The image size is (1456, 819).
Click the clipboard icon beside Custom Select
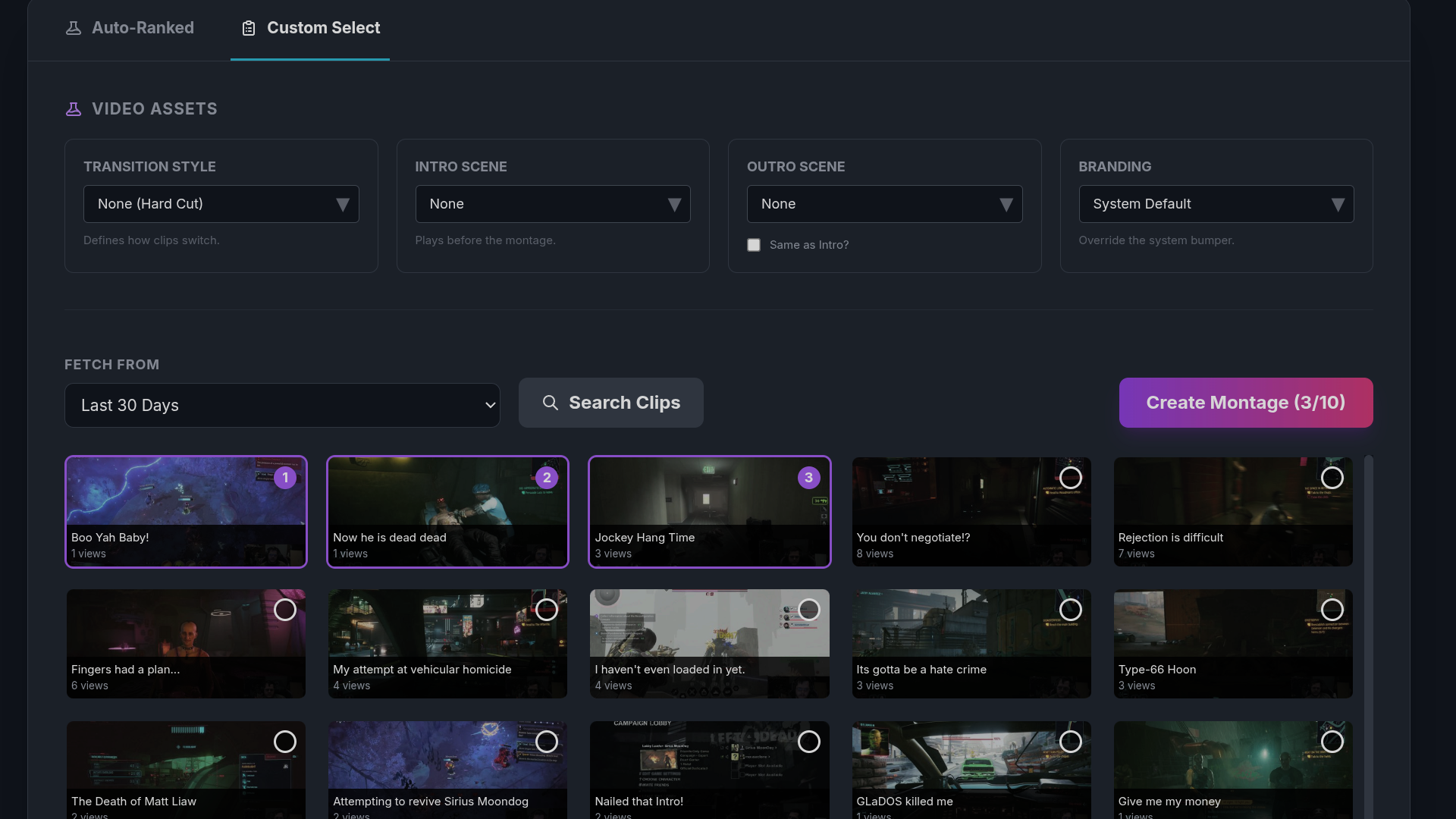coord(249,28)
